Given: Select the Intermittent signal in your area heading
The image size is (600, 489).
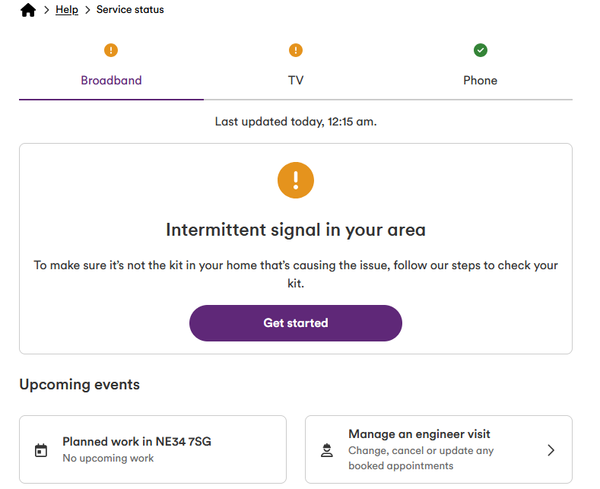Looking at the screenshot, I should 296,230.
